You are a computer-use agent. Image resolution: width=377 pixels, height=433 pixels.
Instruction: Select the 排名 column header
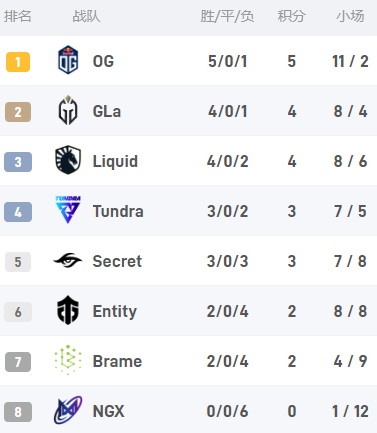(x=18, y=16)
